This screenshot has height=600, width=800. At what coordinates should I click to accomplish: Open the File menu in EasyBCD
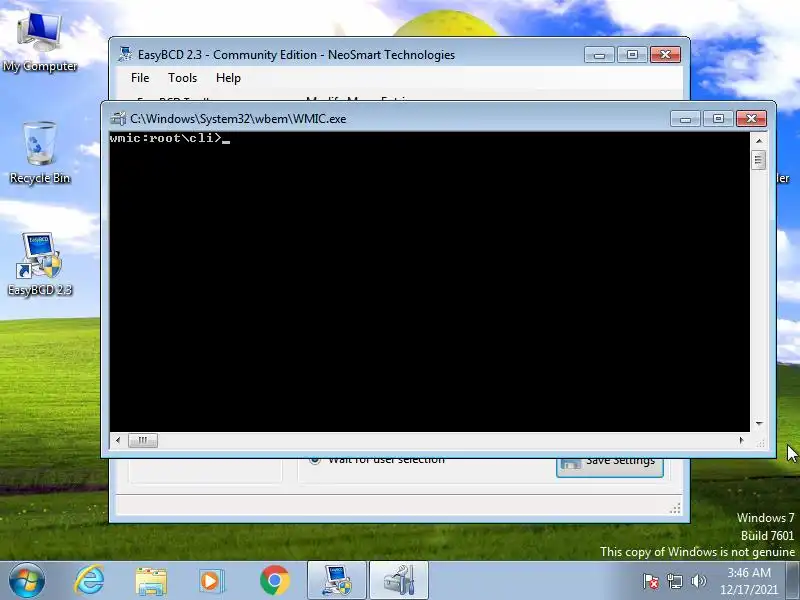140,78
